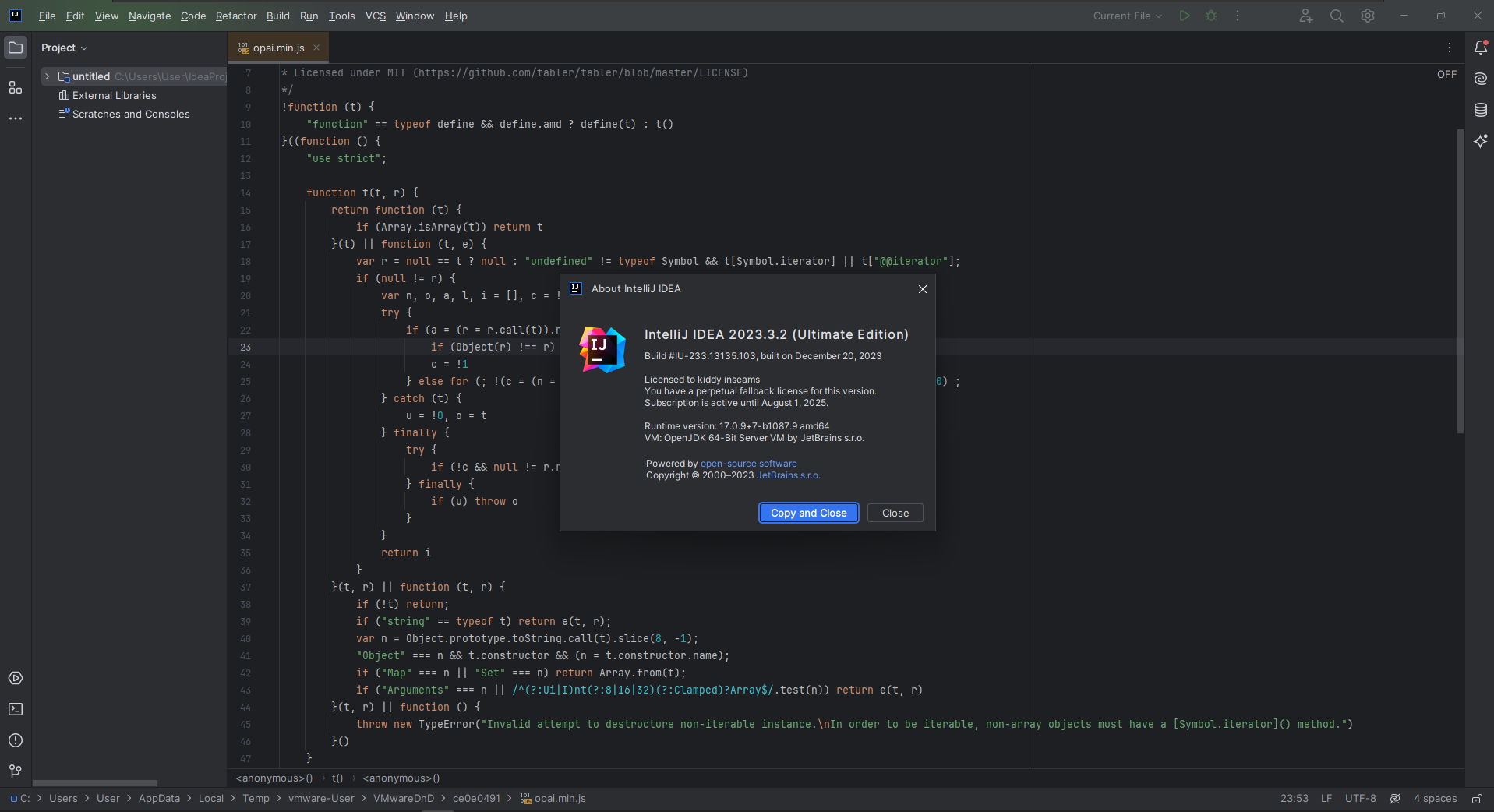The image size is (1494, 812).
Task: Click the editor vertical scrollbar thumb
Action: tap(1460, 281)
